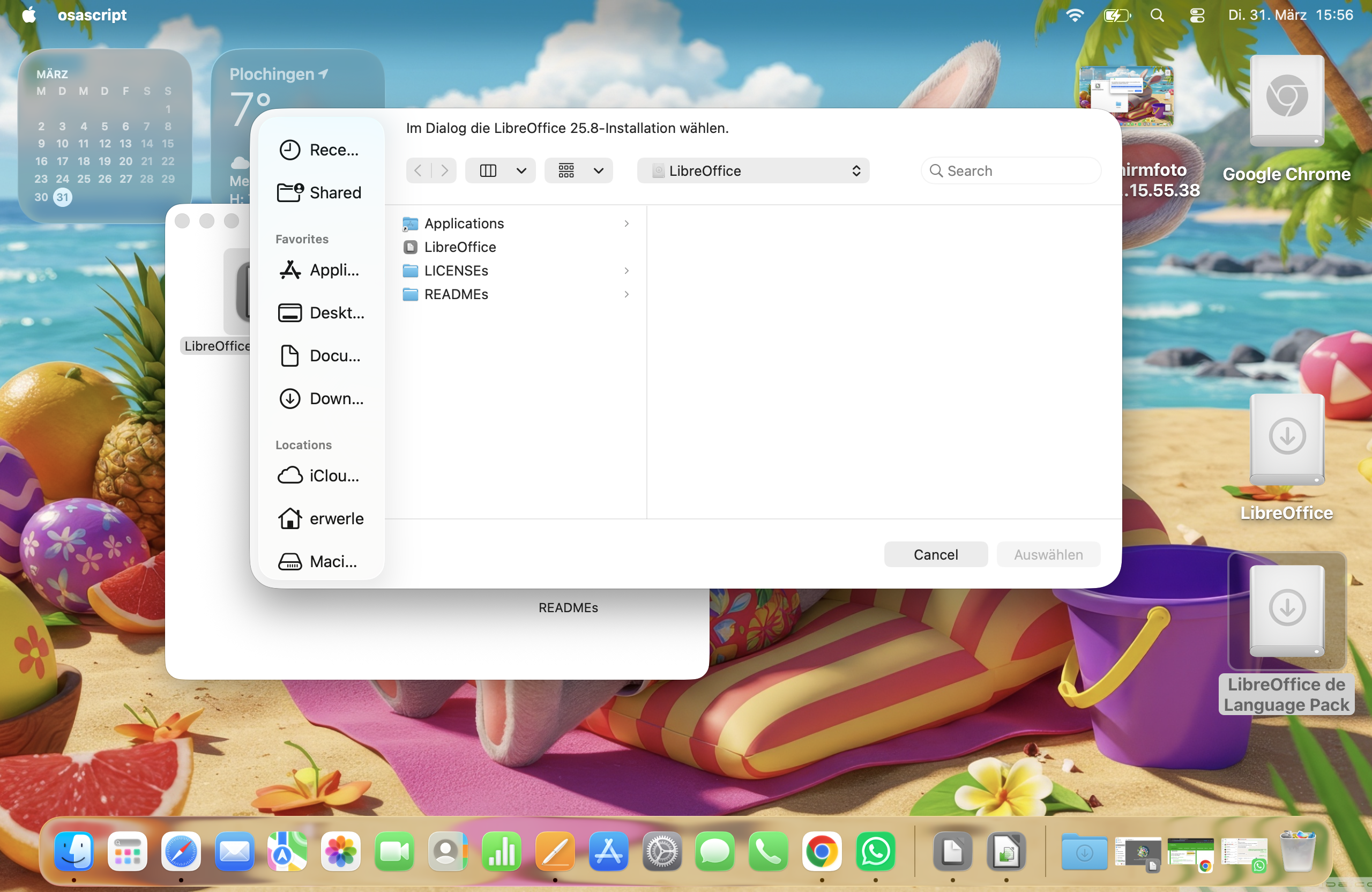
Task: Open the column view dropdown
Action: [x=521, y=170]
